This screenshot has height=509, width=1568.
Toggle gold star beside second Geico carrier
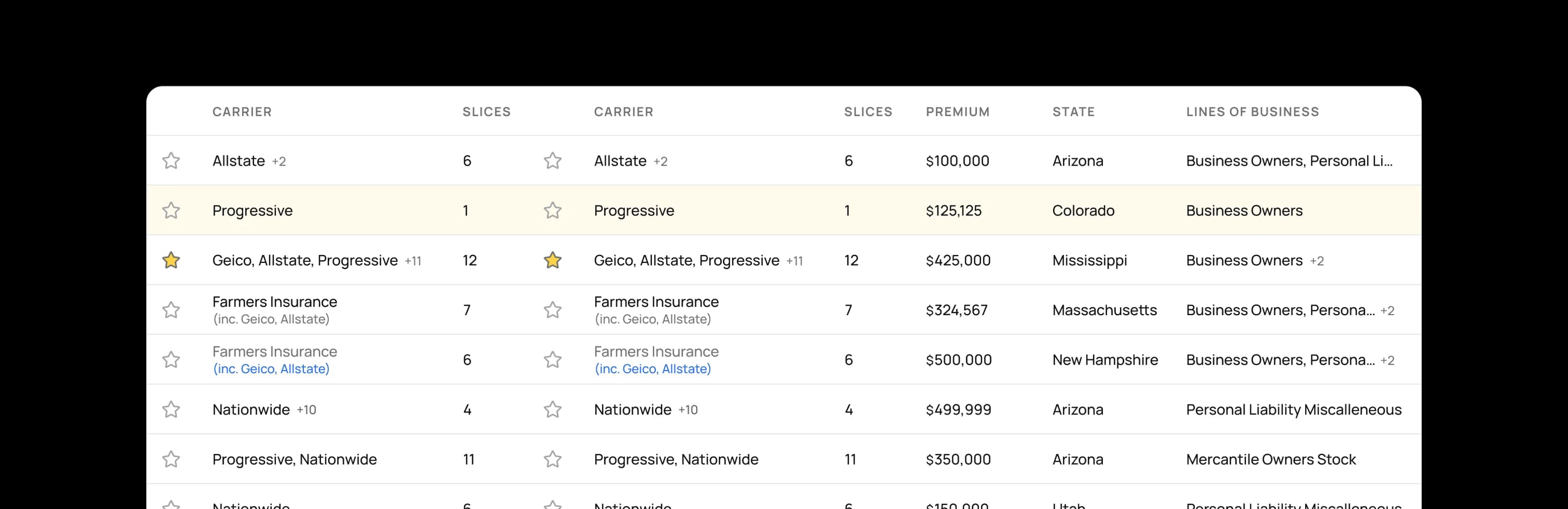552,261
